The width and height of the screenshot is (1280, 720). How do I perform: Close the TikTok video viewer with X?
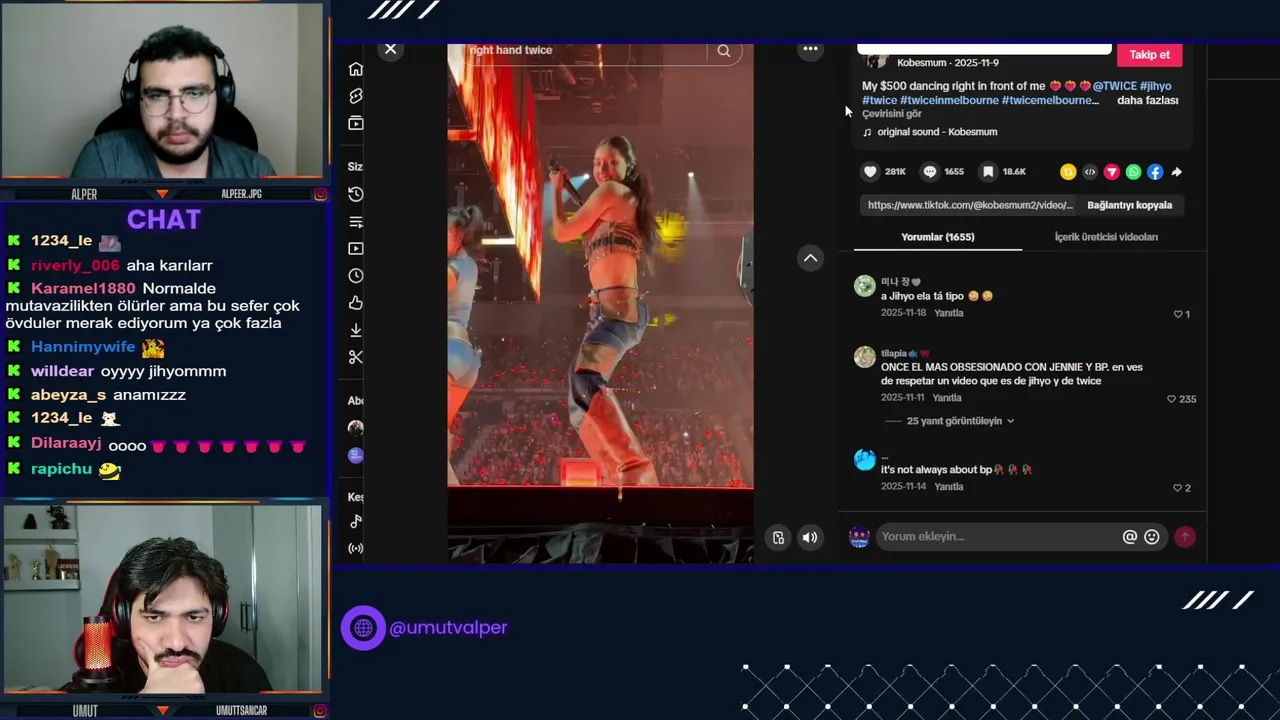coord(391,49)
